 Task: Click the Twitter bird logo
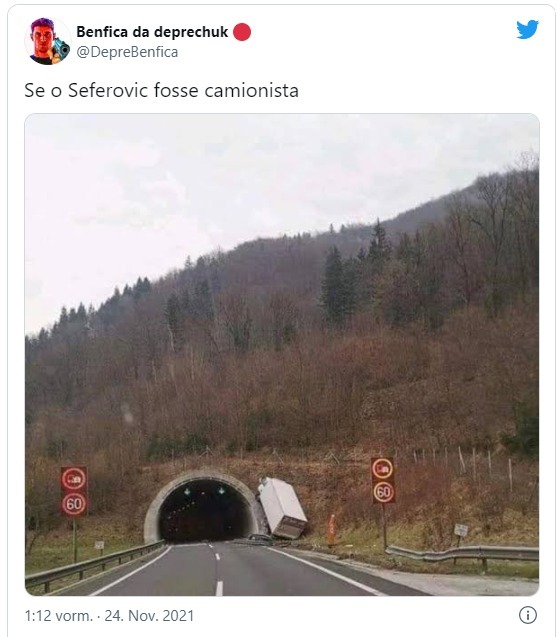point(527,29)
